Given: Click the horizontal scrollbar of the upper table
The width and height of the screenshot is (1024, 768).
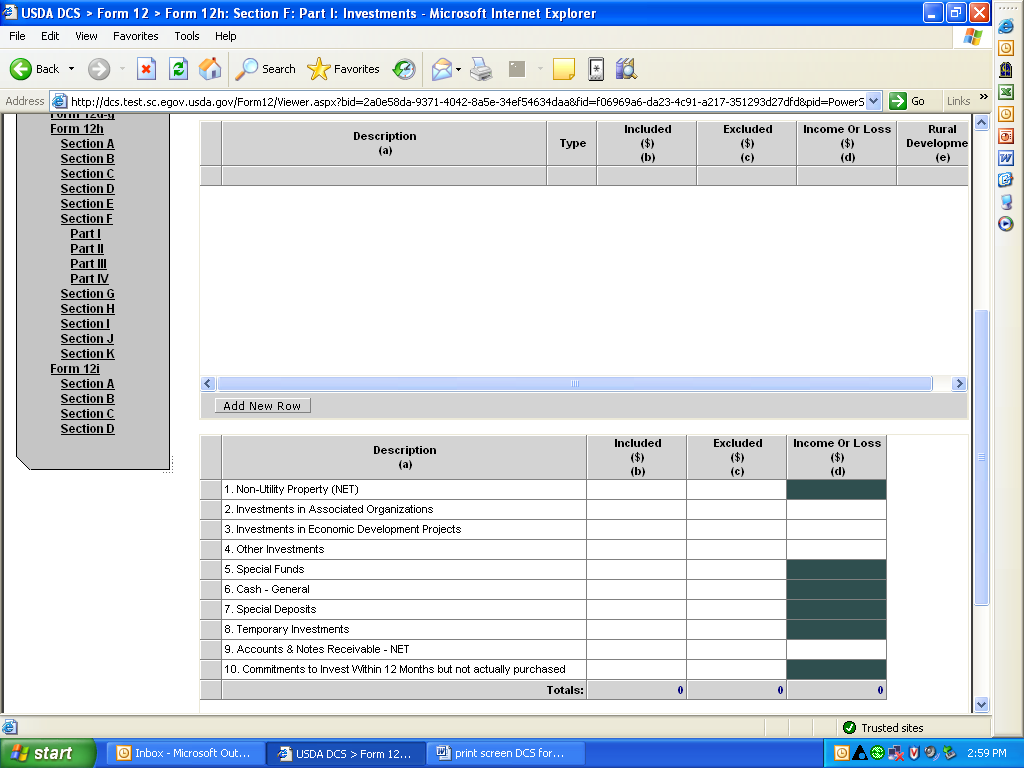Looking at the screenshot, I should point(575,384).
